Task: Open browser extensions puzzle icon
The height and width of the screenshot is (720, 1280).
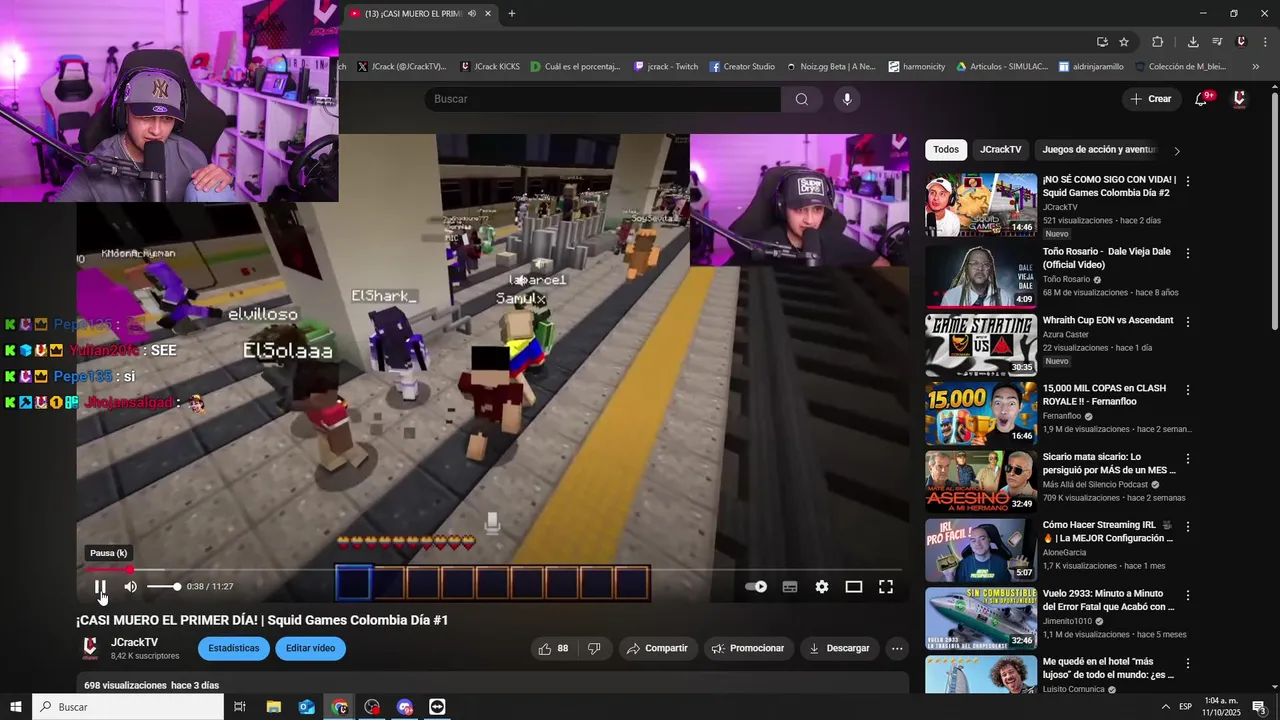Action: tap(1157, 42)
